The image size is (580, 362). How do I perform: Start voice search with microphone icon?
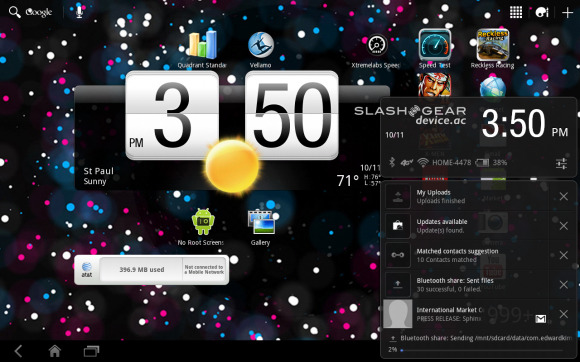coord(79,12)
